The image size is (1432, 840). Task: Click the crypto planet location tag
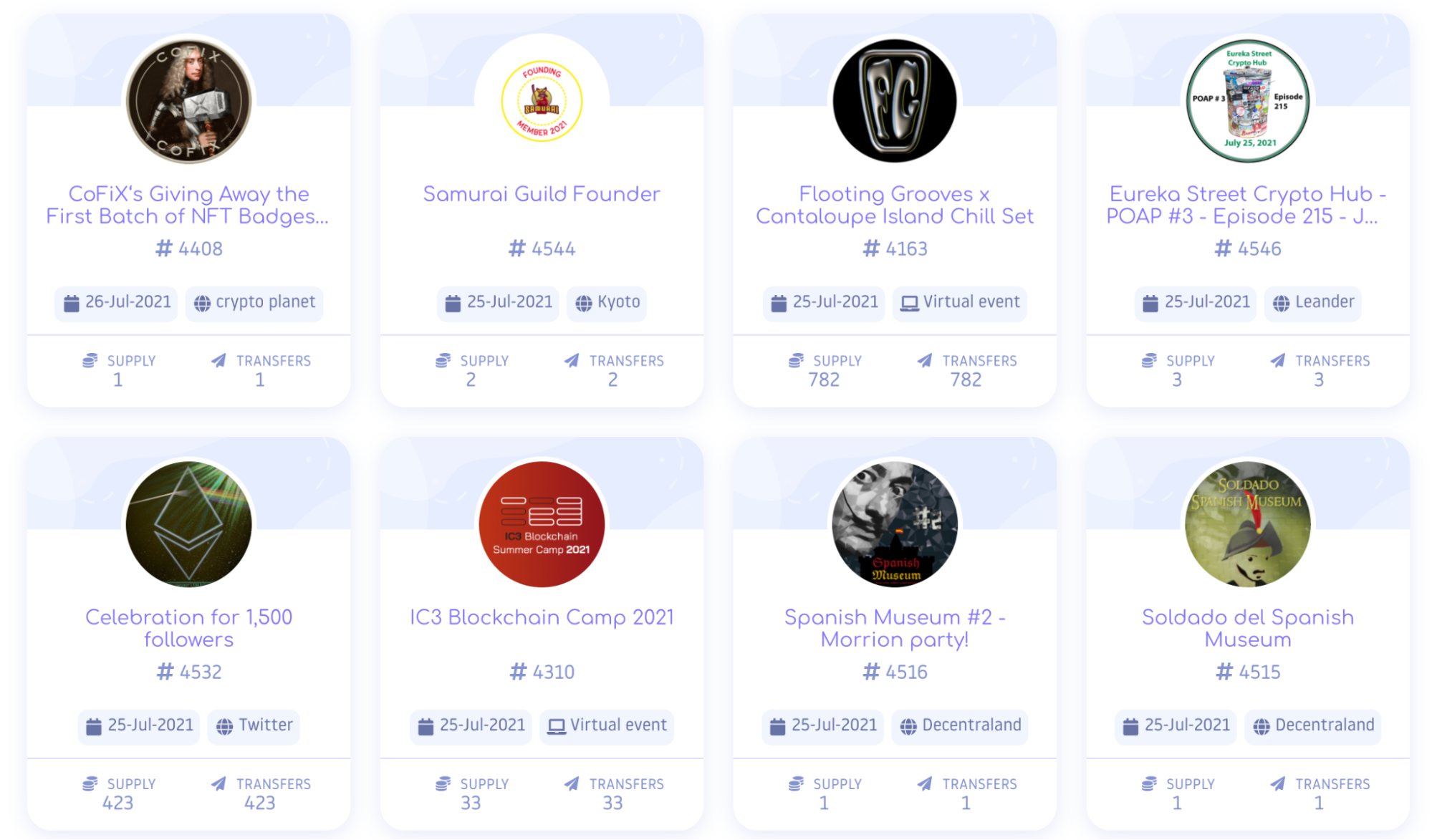tap(254, 302)
